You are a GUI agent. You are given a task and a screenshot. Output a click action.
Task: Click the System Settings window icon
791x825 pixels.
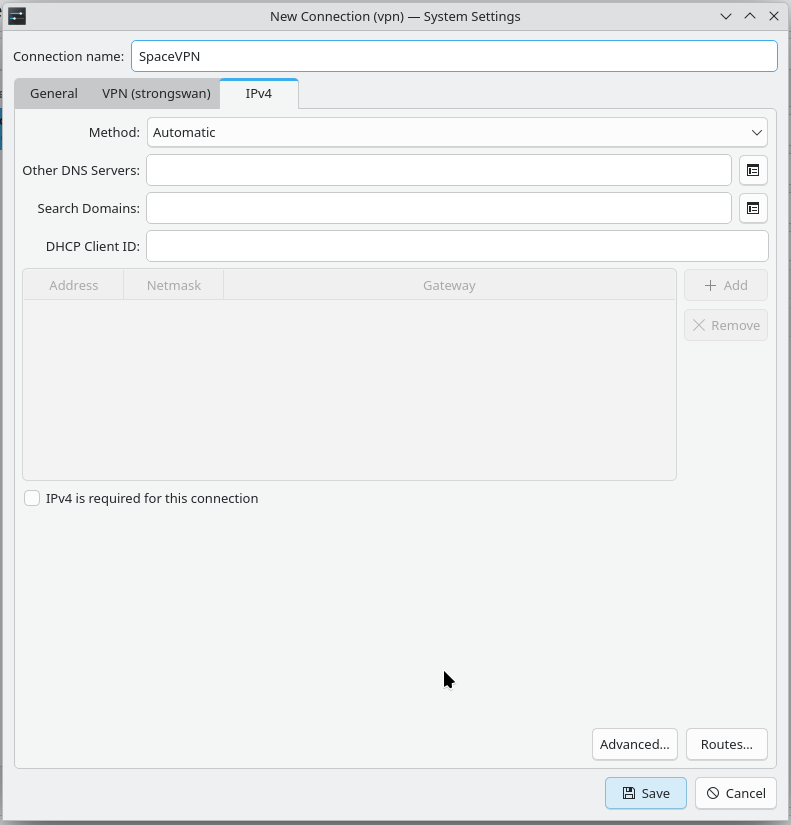(x=17, y=16)
